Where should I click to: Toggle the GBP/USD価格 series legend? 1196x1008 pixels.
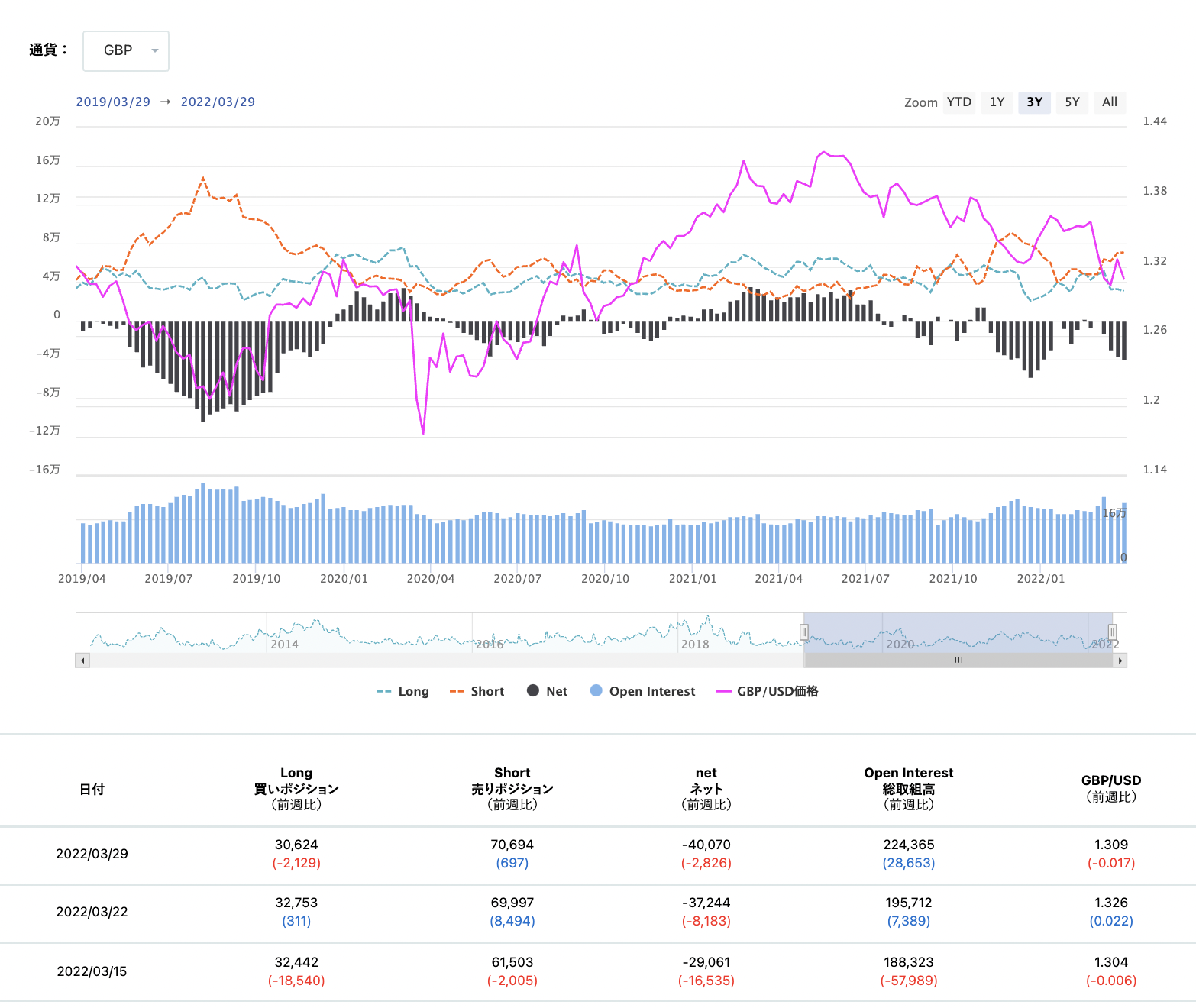point(767,691)
